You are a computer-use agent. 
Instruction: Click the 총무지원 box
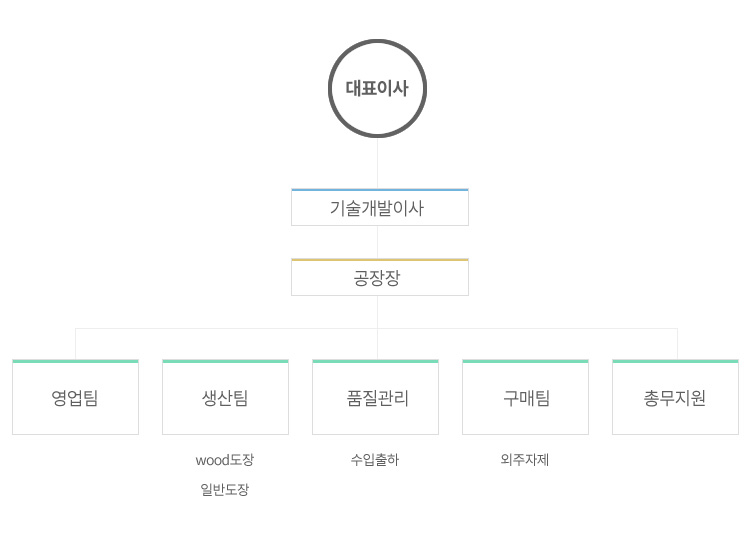click(x=675, y=397)
